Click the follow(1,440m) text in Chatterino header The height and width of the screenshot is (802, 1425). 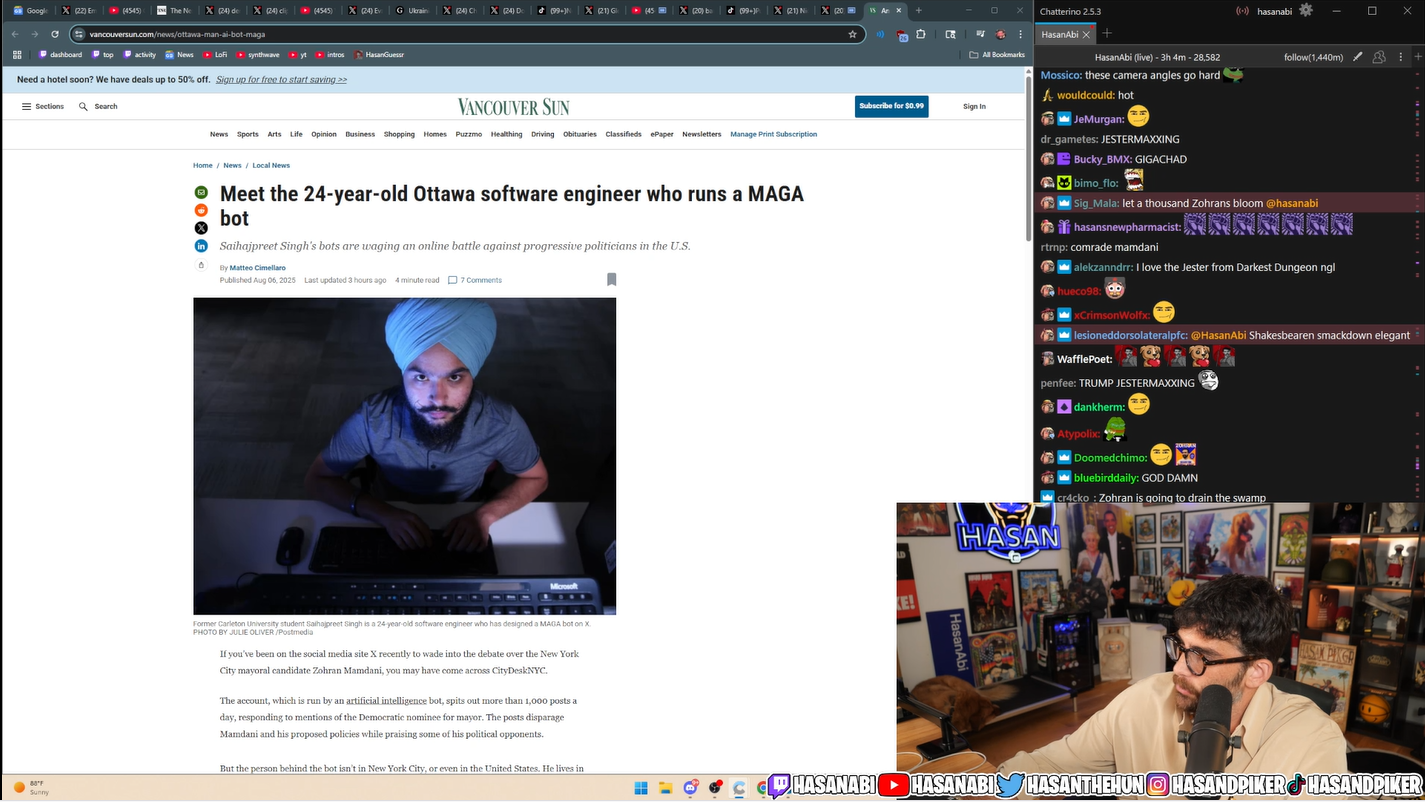1313,57
